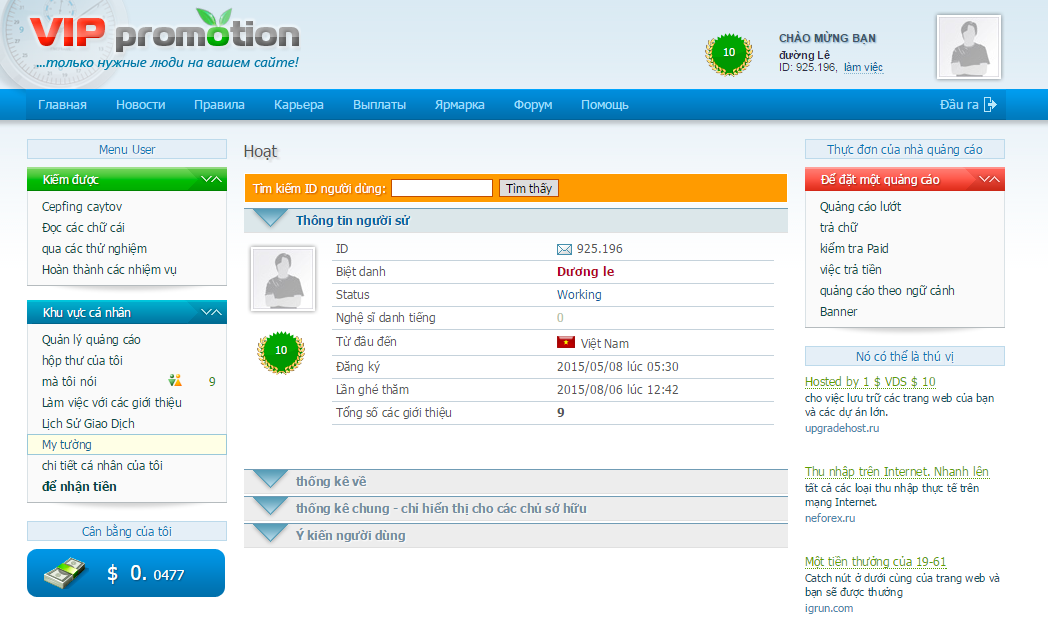Open Thu nhập trên Internet ad link
Screen dimensions: 1048x623
click(x=896, y=471)
